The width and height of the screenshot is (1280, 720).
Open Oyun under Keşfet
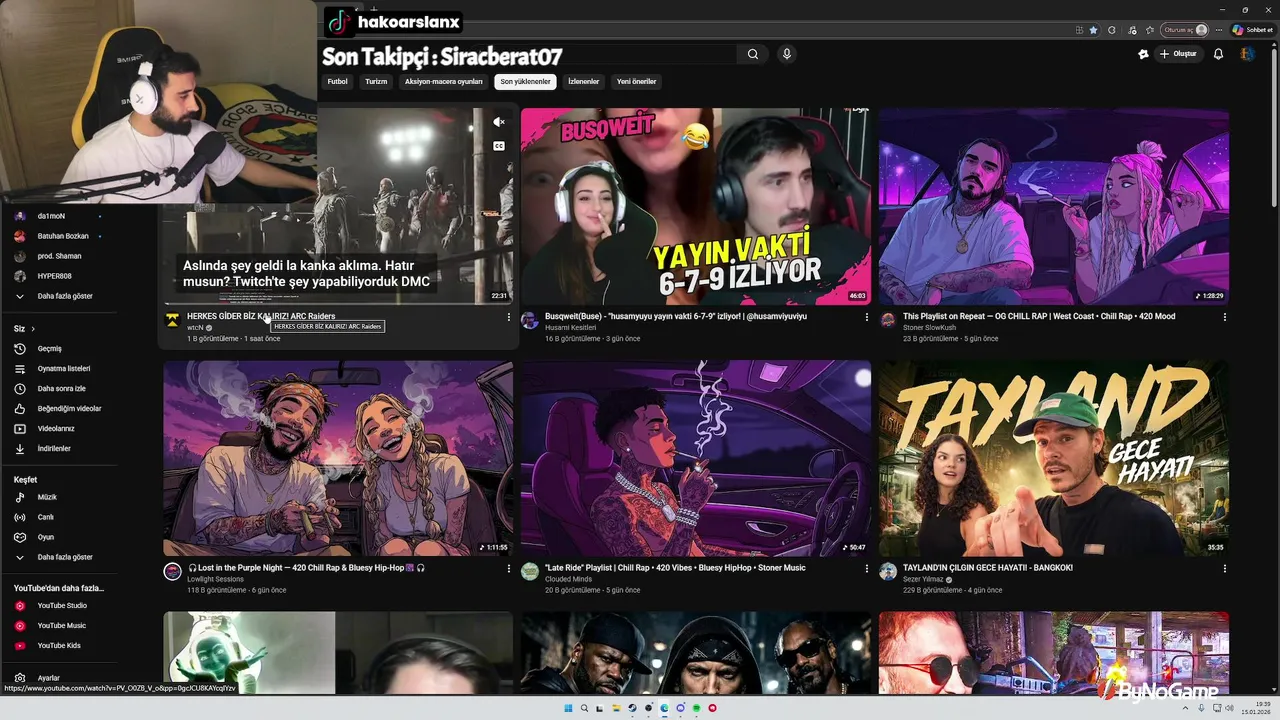60,537
